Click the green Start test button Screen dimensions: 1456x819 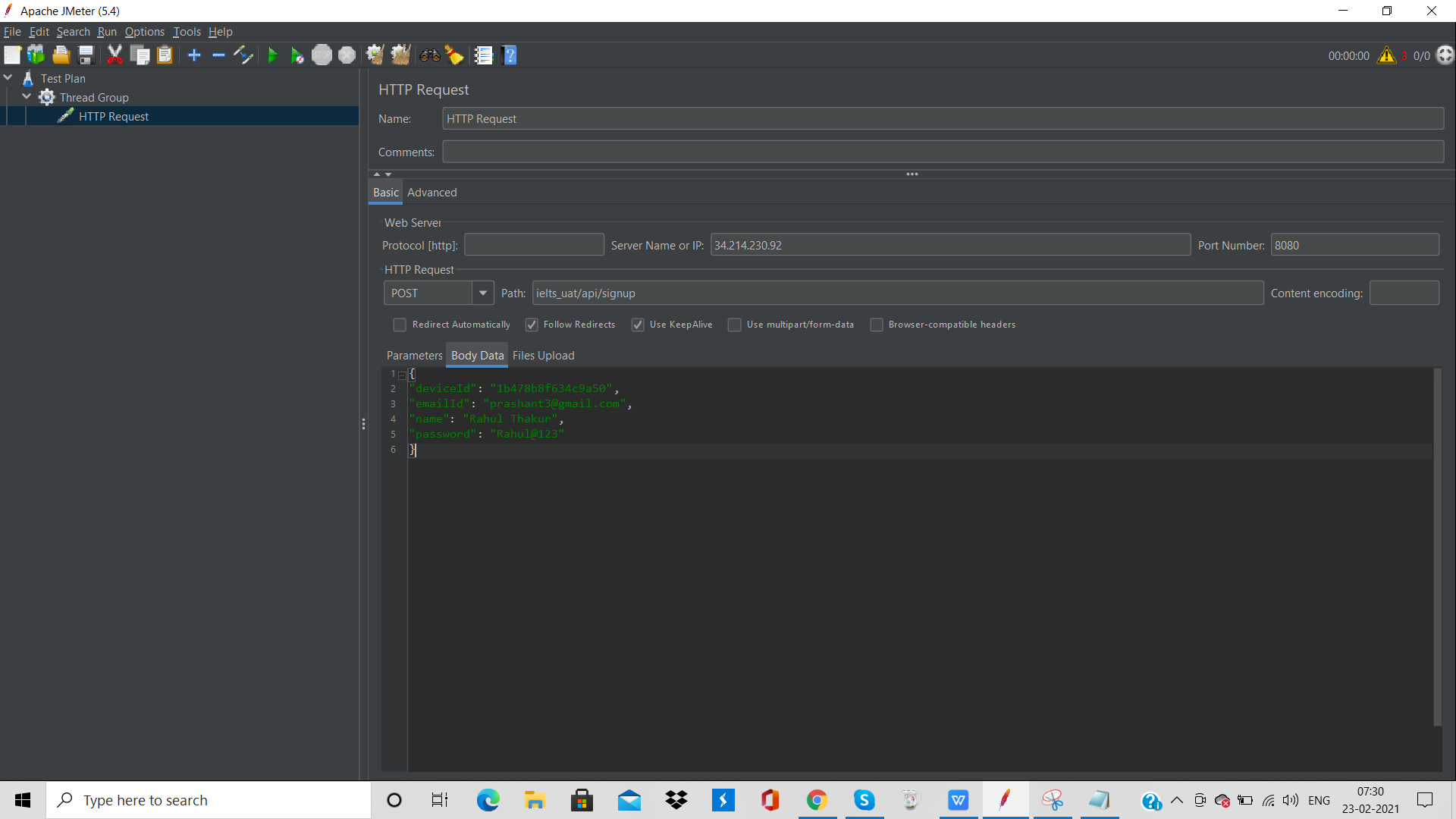pyautogui.click(x=273, y=55)
